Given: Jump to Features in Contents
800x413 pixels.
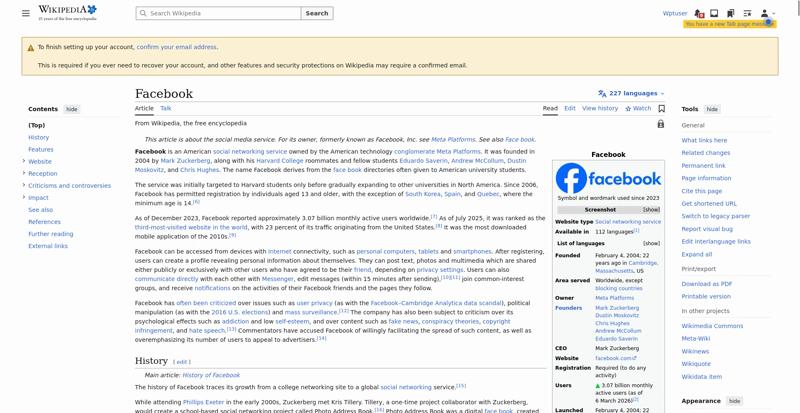Looking at the screenshot, I should pos(41,150).
